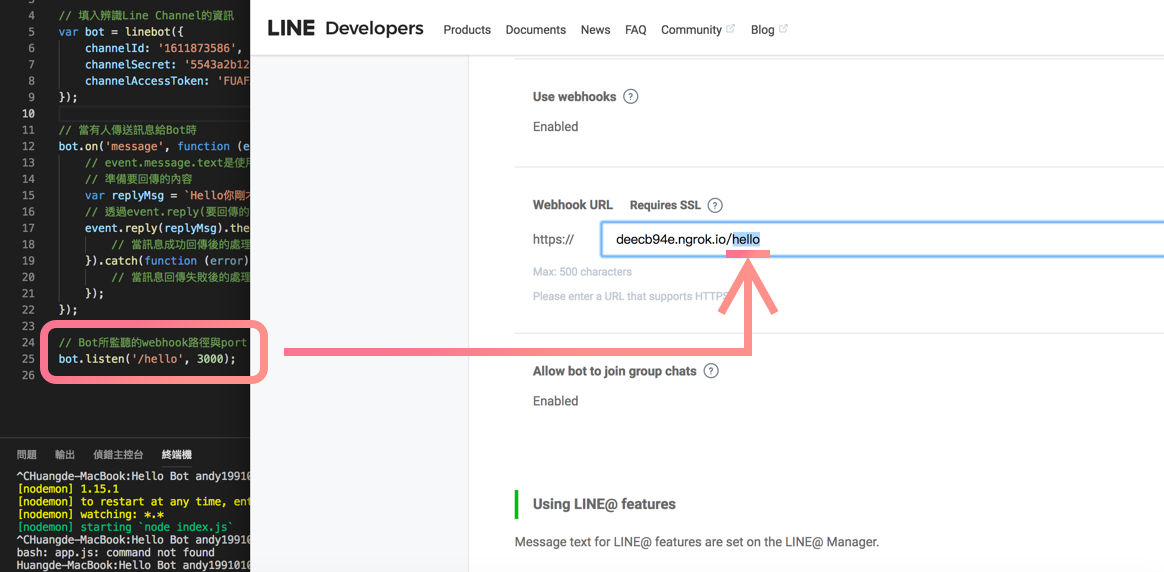This screenshot has height=572, width=1164.
Task: Click the .catch(function (error) code line
Action: pos(167,260)
